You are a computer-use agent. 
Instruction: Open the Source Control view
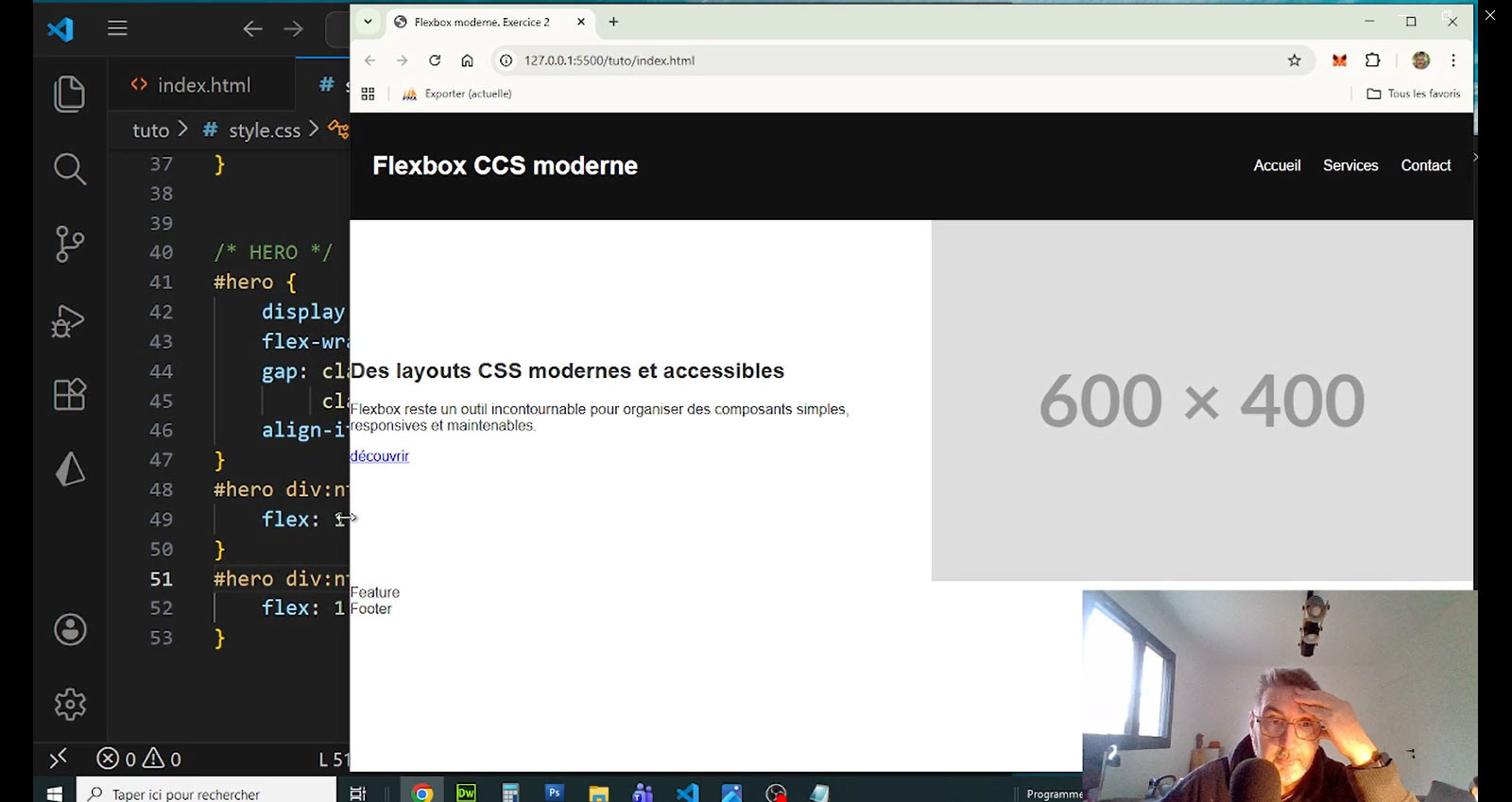tap(69, 244)
